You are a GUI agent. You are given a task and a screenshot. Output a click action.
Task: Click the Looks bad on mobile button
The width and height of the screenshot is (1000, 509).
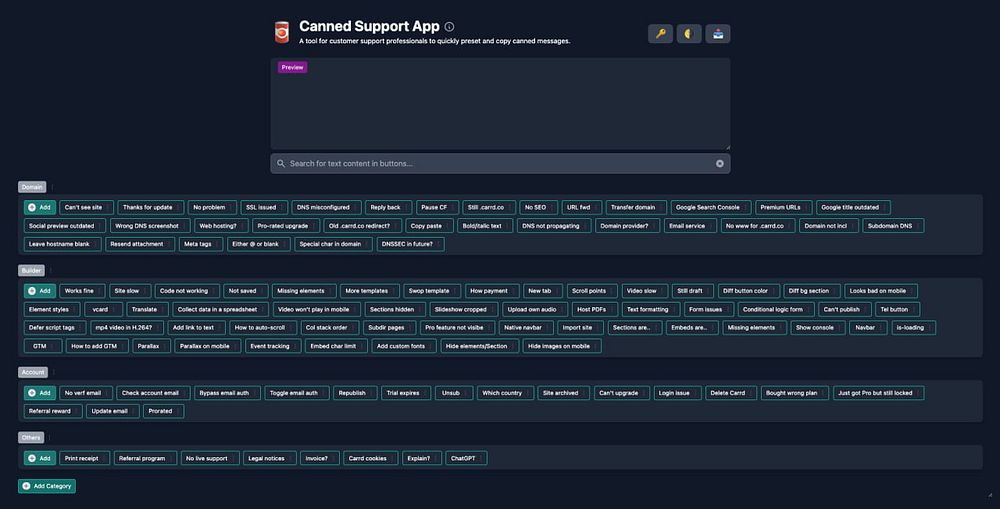tap(881, 291)
